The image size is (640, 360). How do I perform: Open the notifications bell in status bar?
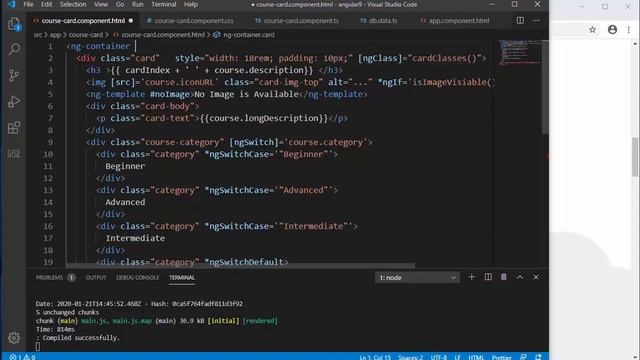pos(538,357)
